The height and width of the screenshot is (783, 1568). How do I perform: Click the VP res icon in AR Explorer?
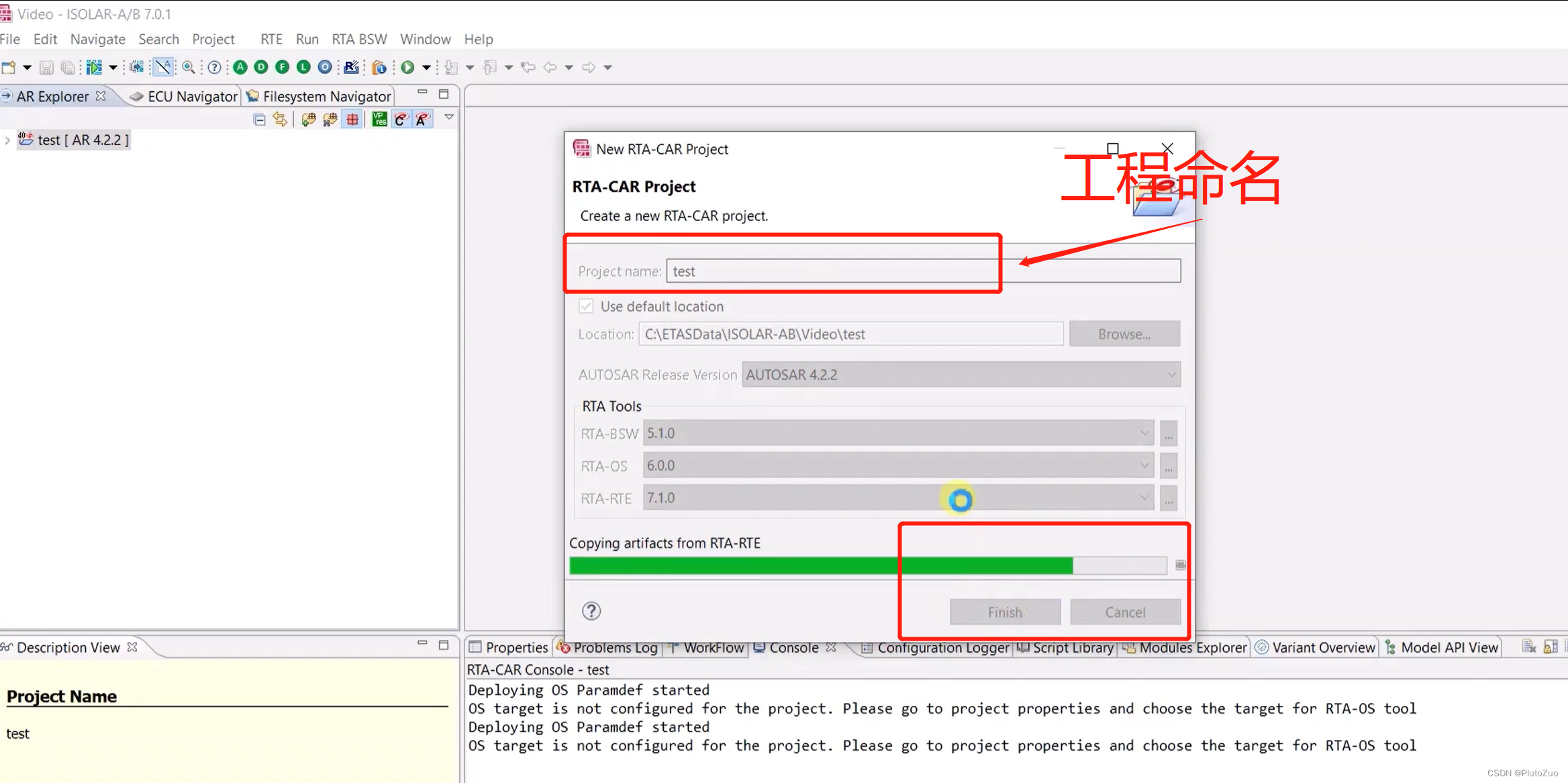[379, 120]
